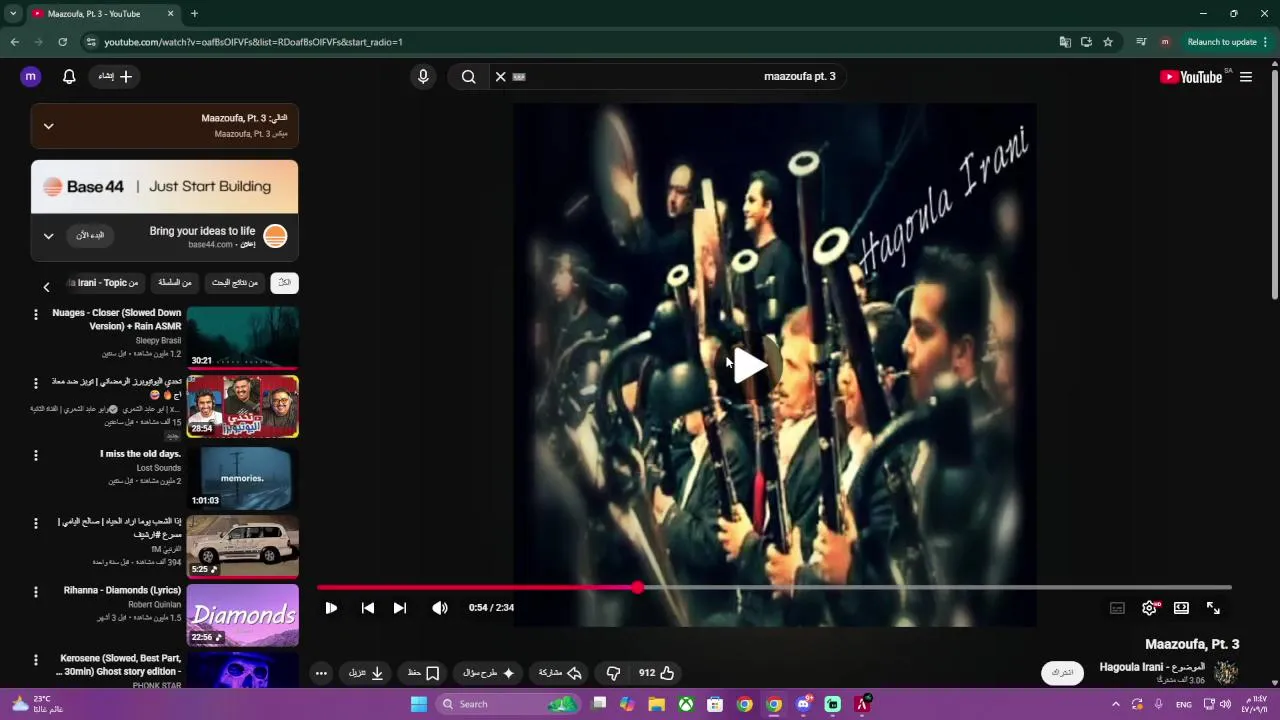Select the From the series filter chip
Screen dimensions: 1280x720
coord(174,283)
